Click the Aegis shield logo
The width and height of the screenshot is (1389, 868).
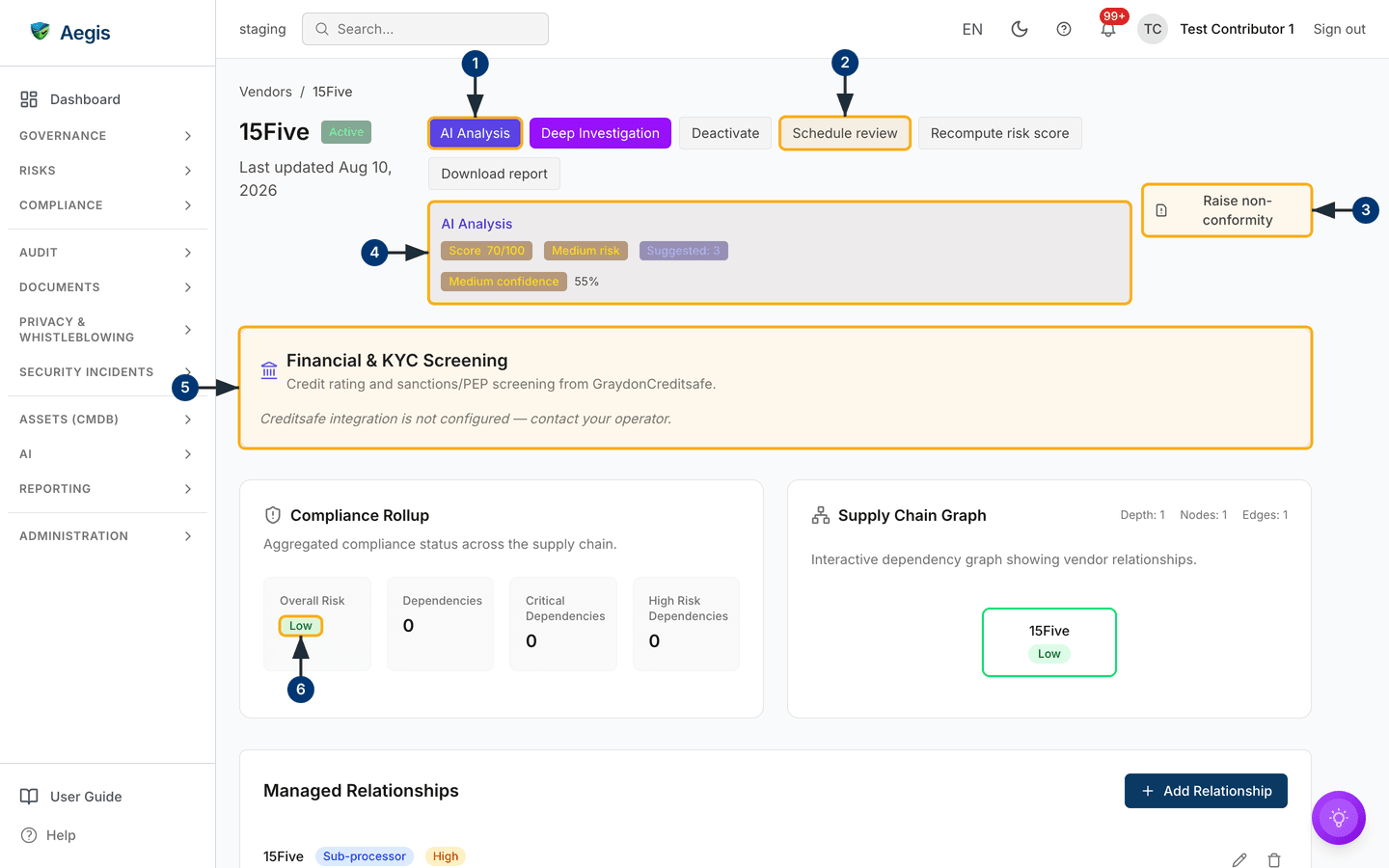point(40,32)
